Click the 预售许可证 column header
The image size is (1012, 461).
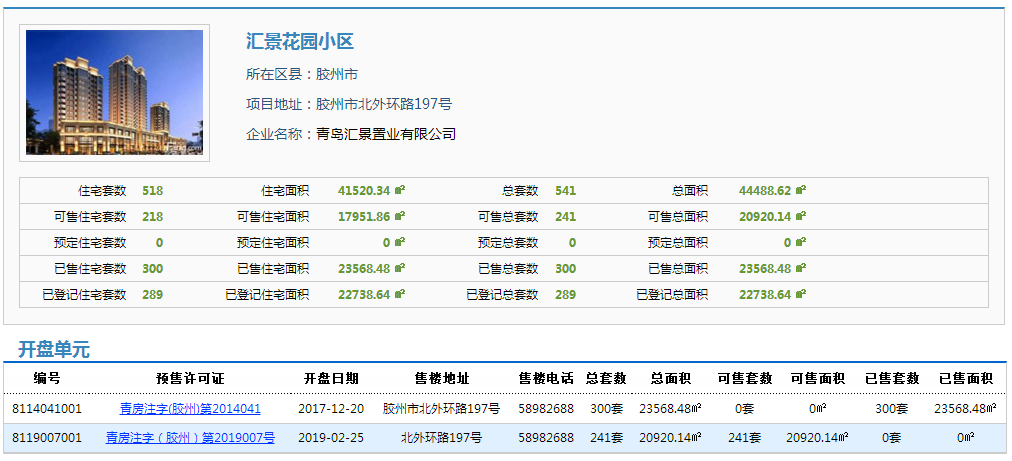pos(190,379)
